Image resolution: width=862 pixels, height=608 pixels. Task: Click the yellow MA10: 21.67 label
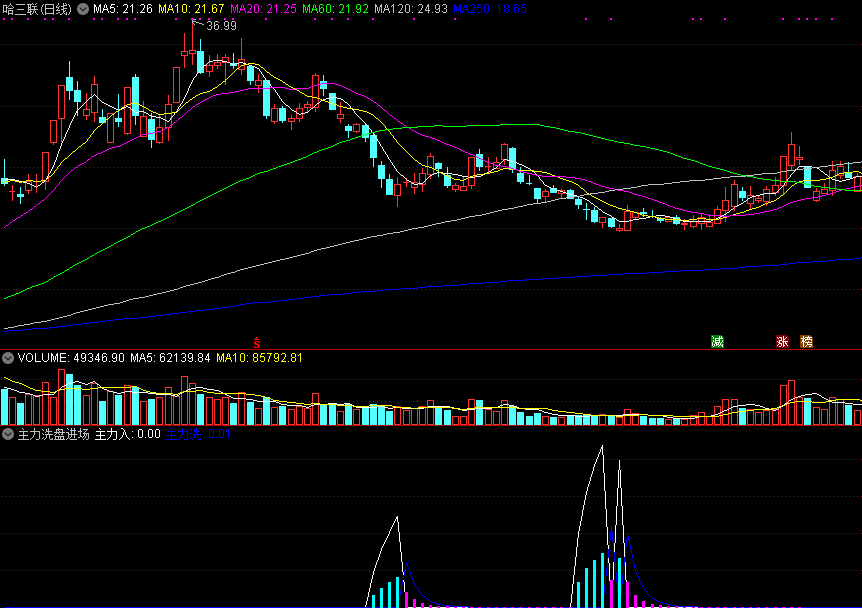pyautogui.click(x=191, y=9)
